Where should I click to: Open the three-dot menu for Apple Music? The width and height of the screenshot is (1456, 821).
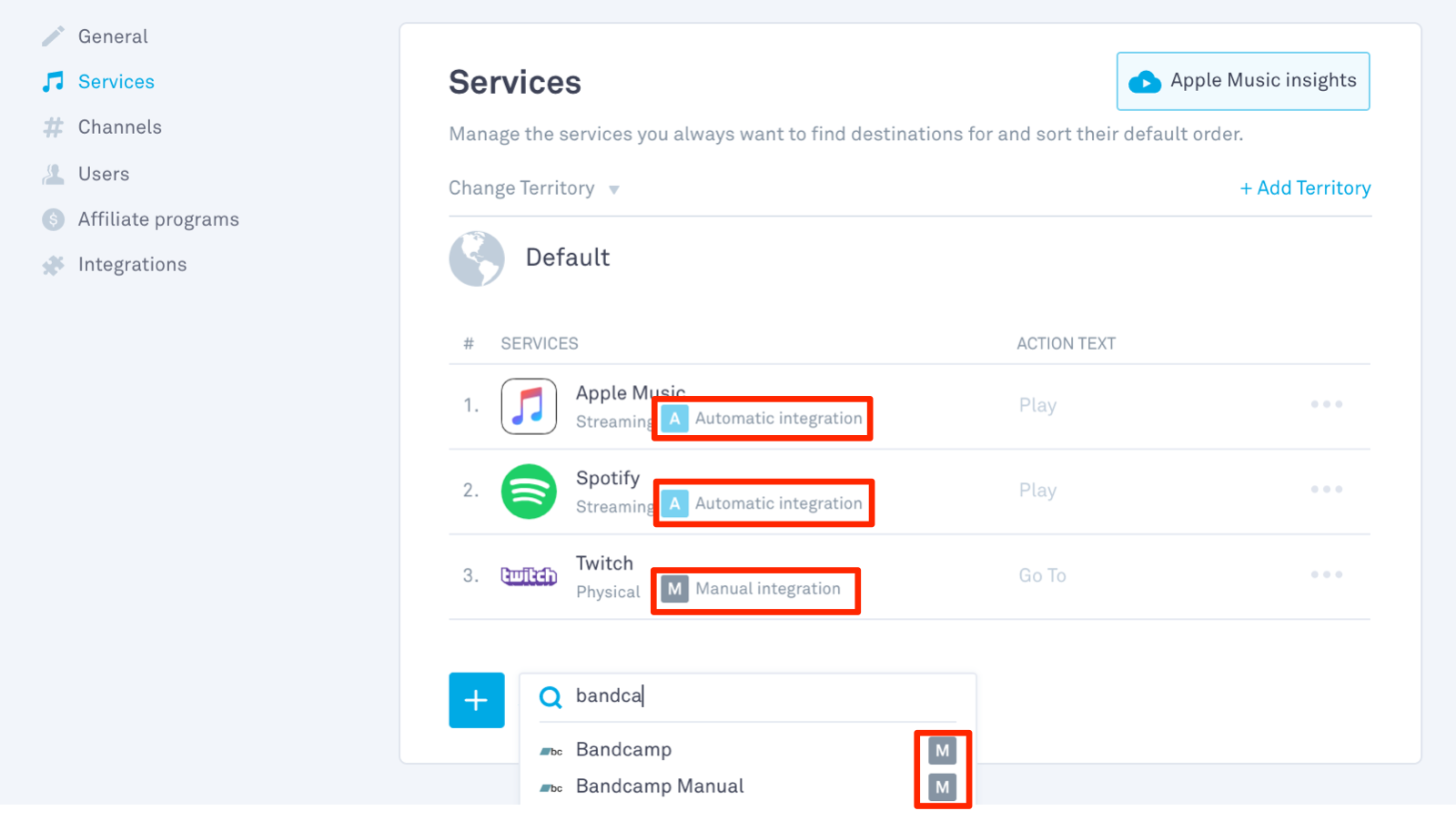point(1326,404)
